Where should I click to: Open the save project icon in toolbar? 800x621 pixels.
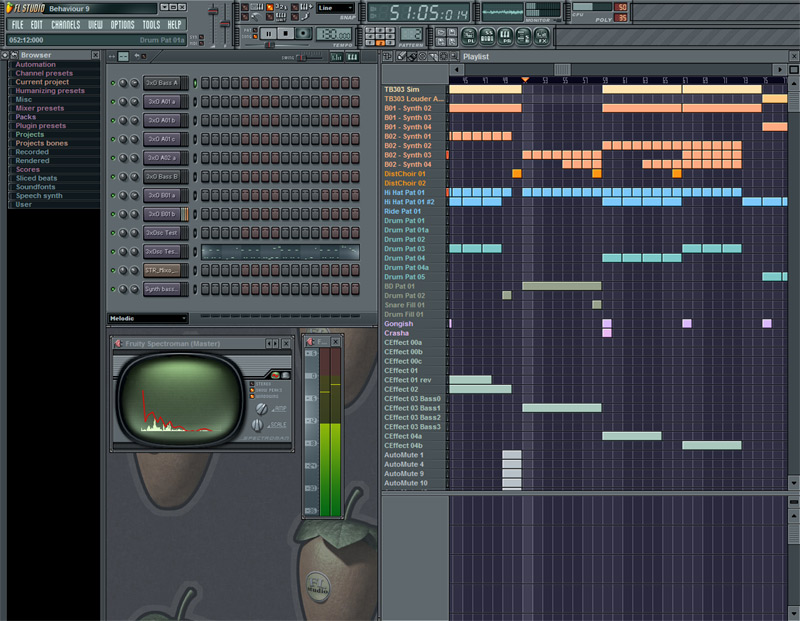pos(452,32)
